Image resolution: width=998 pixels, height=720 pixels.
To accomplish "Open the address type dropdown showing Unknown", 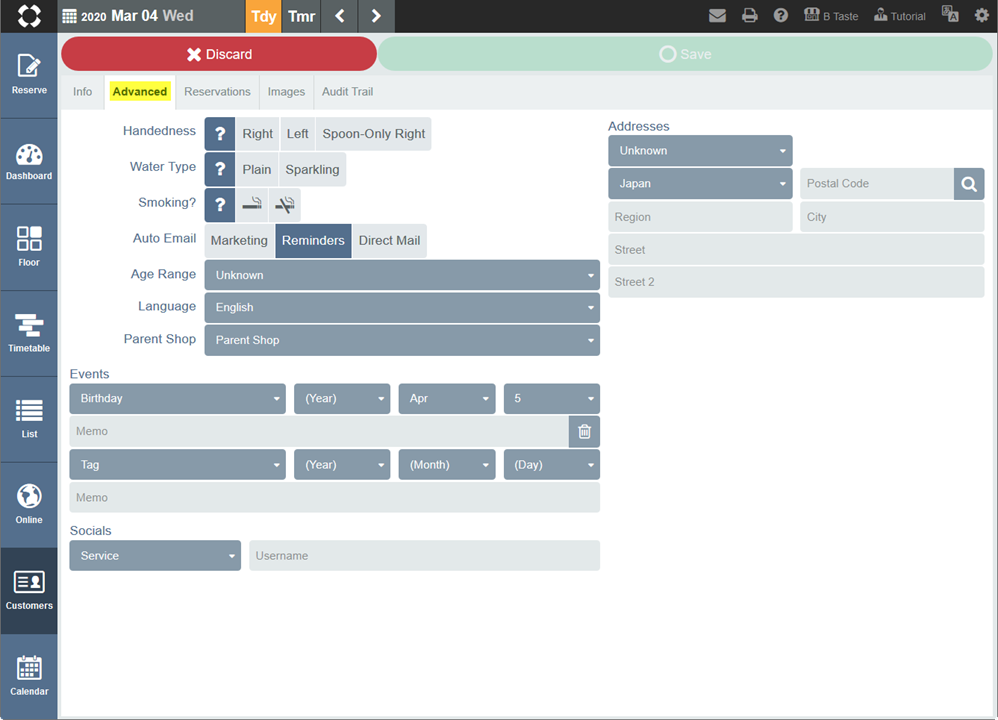I will pyautogui.click(x=700, y=151).
